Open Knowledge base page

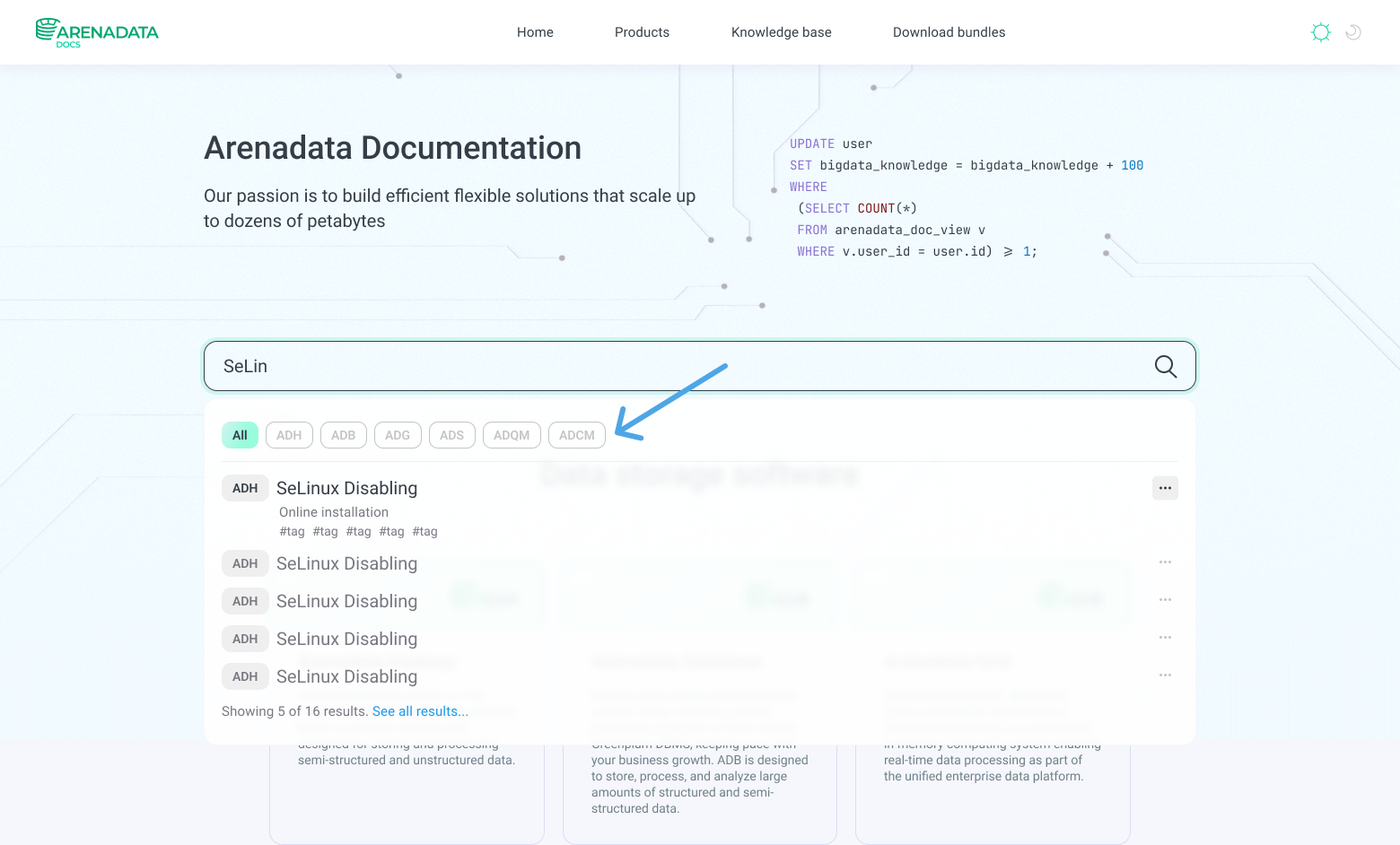781,32
